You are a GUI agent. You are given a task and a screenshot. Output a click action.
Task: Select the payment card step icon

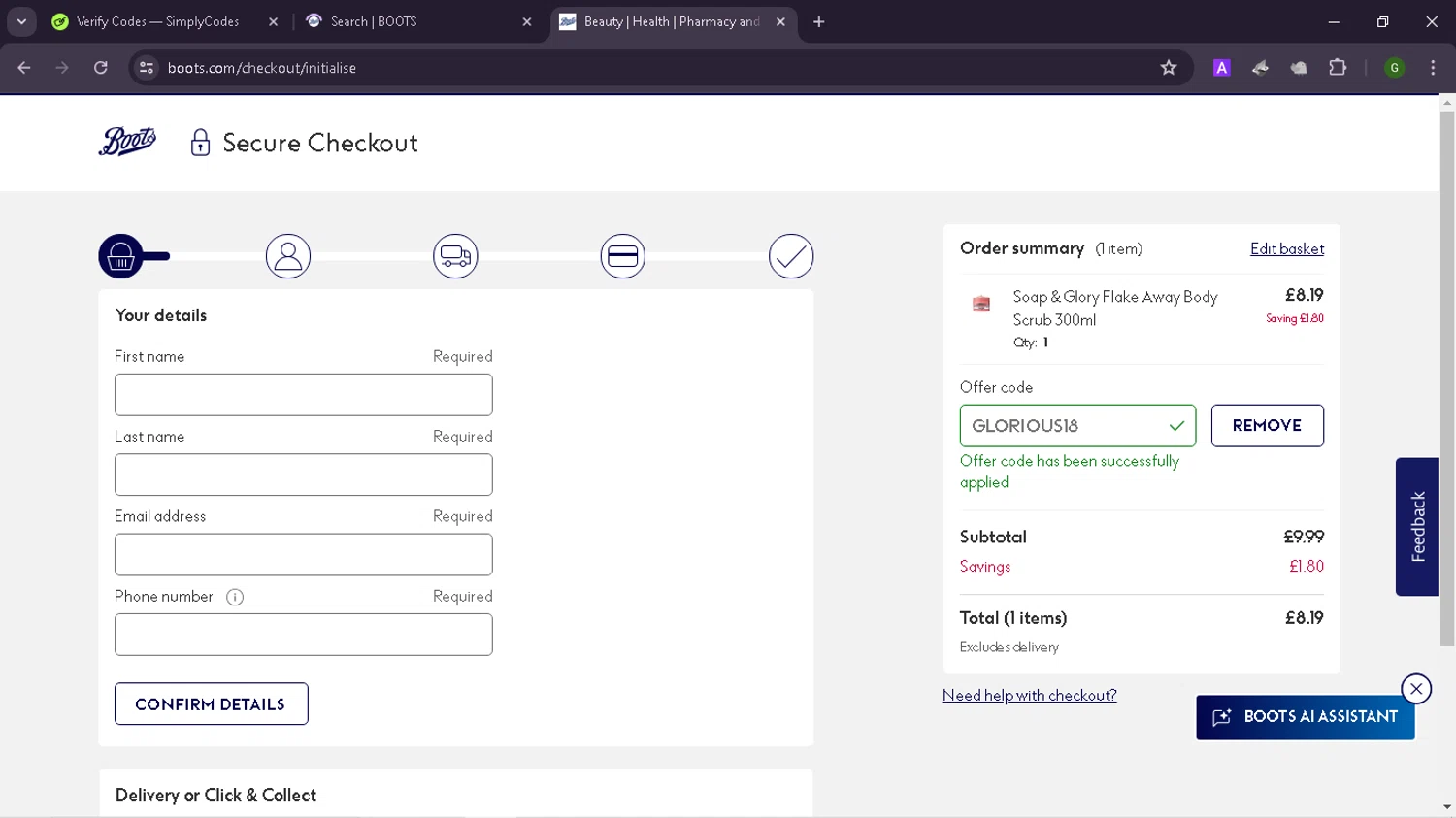pos(623,256)
